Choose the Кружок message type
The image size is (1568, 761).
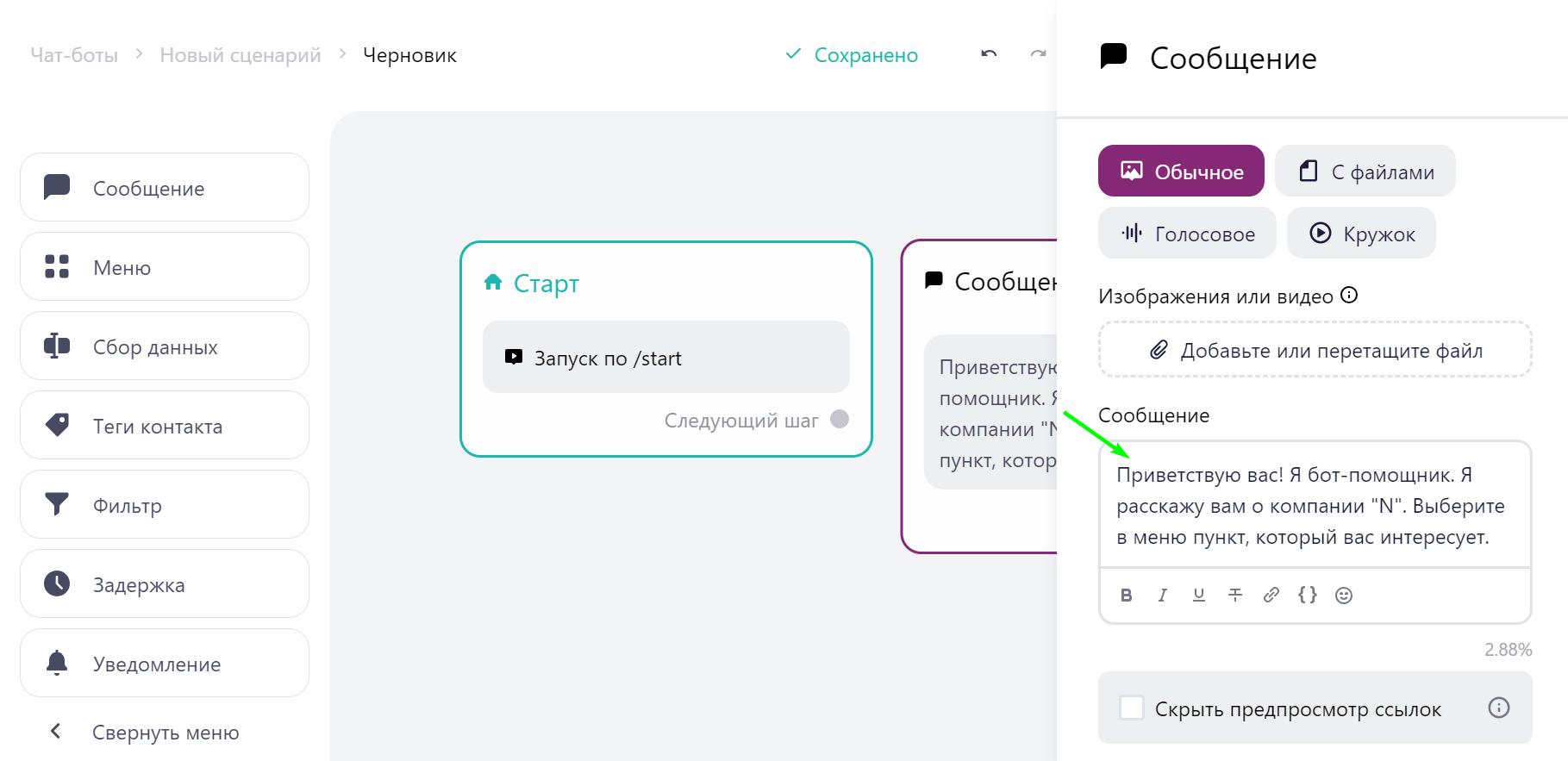1361,233
